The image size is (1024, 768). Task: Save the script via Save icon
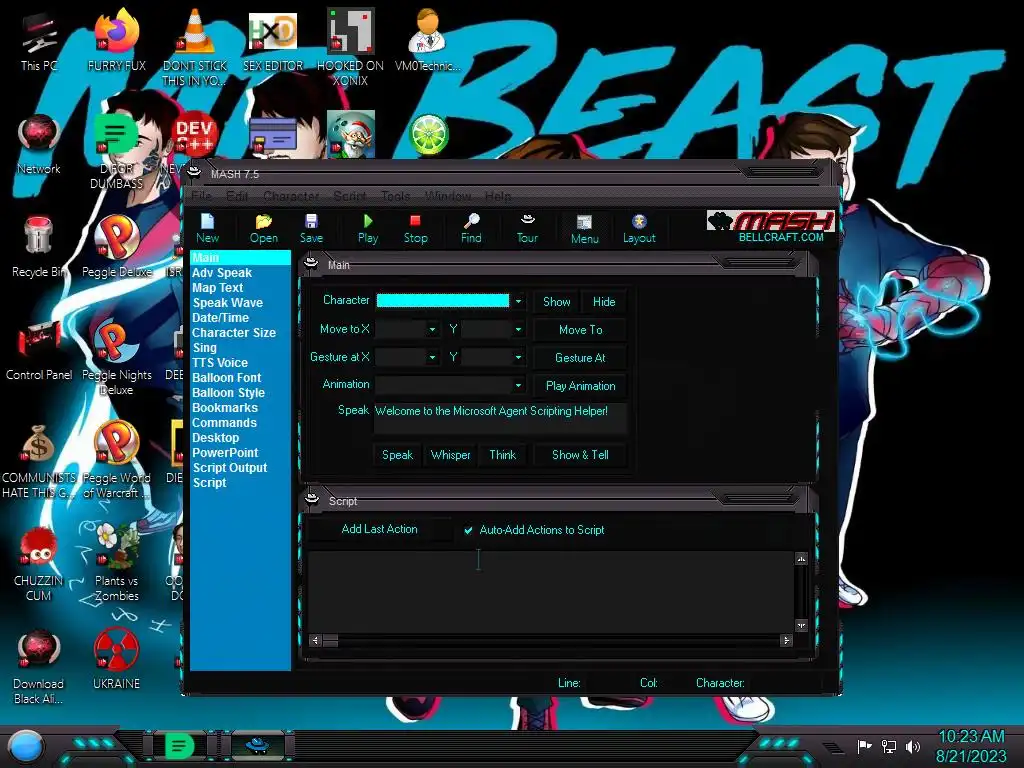tap(311, 229)
